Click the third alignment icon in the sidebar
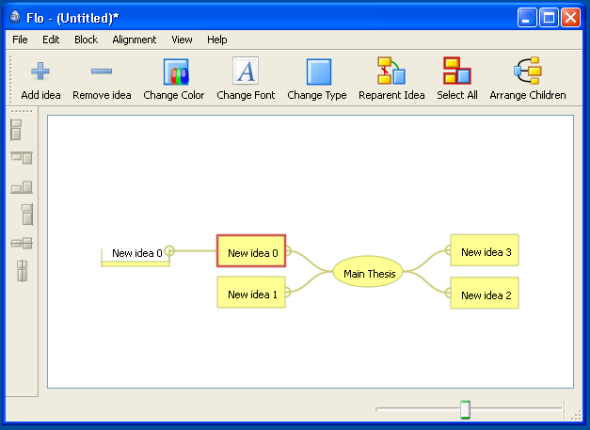 coord(21,187)
